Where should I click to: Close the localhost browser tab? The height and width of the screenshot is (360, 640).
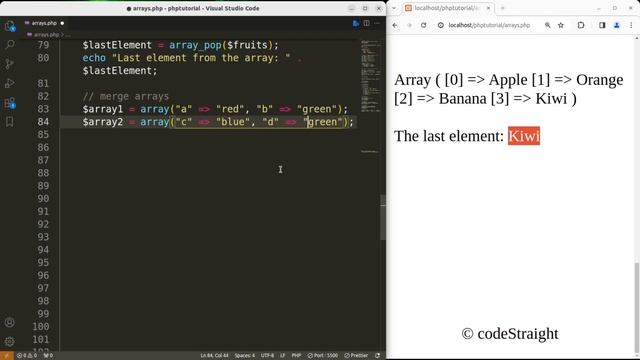pos(488,8)
